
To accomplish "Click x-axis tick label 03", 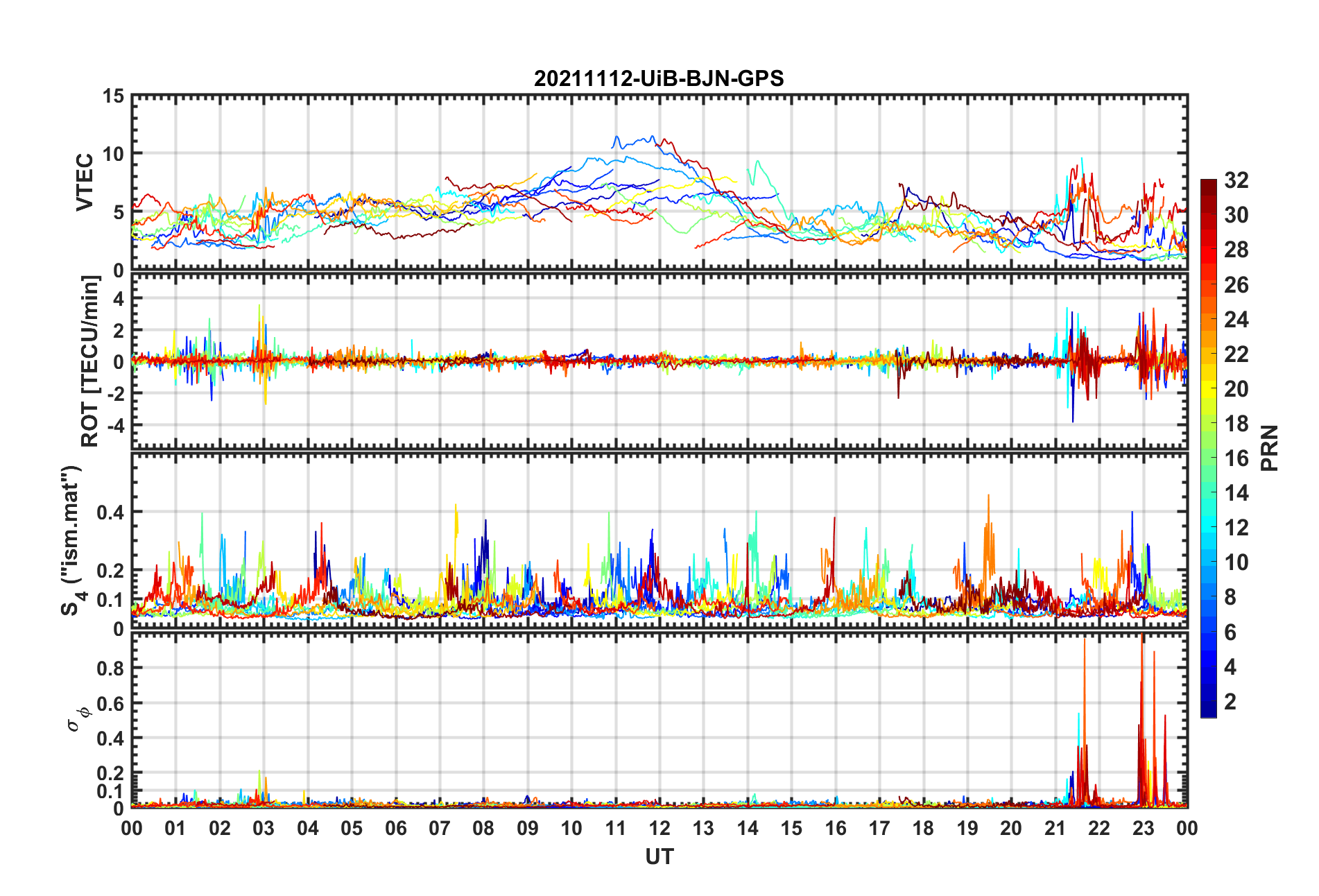I will pyautogui.click(x=264, y=828).
